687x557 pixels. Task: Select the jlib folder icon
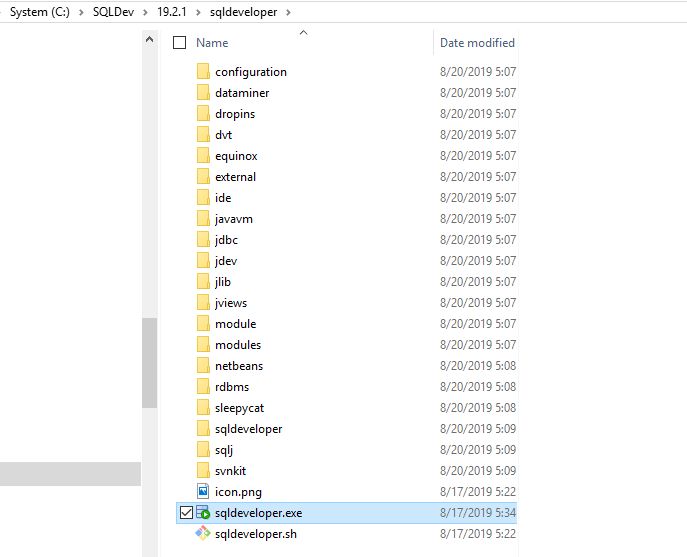(x=203, y=282)
